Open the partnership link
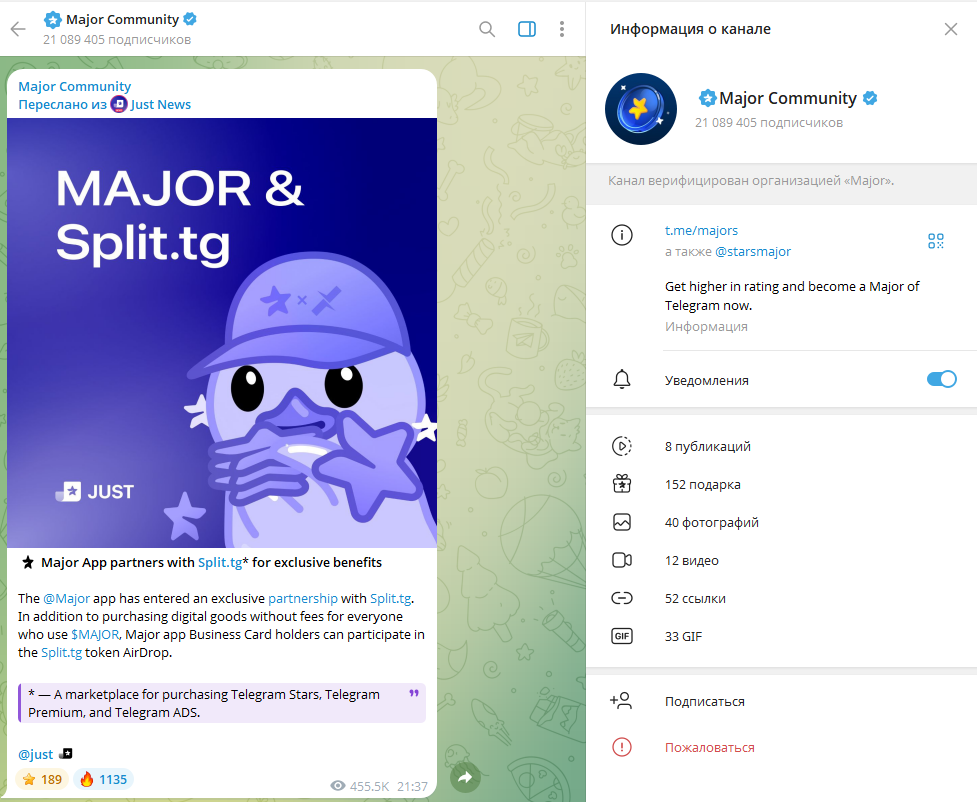This screenshot has width=977, height=802. (303, 598)
